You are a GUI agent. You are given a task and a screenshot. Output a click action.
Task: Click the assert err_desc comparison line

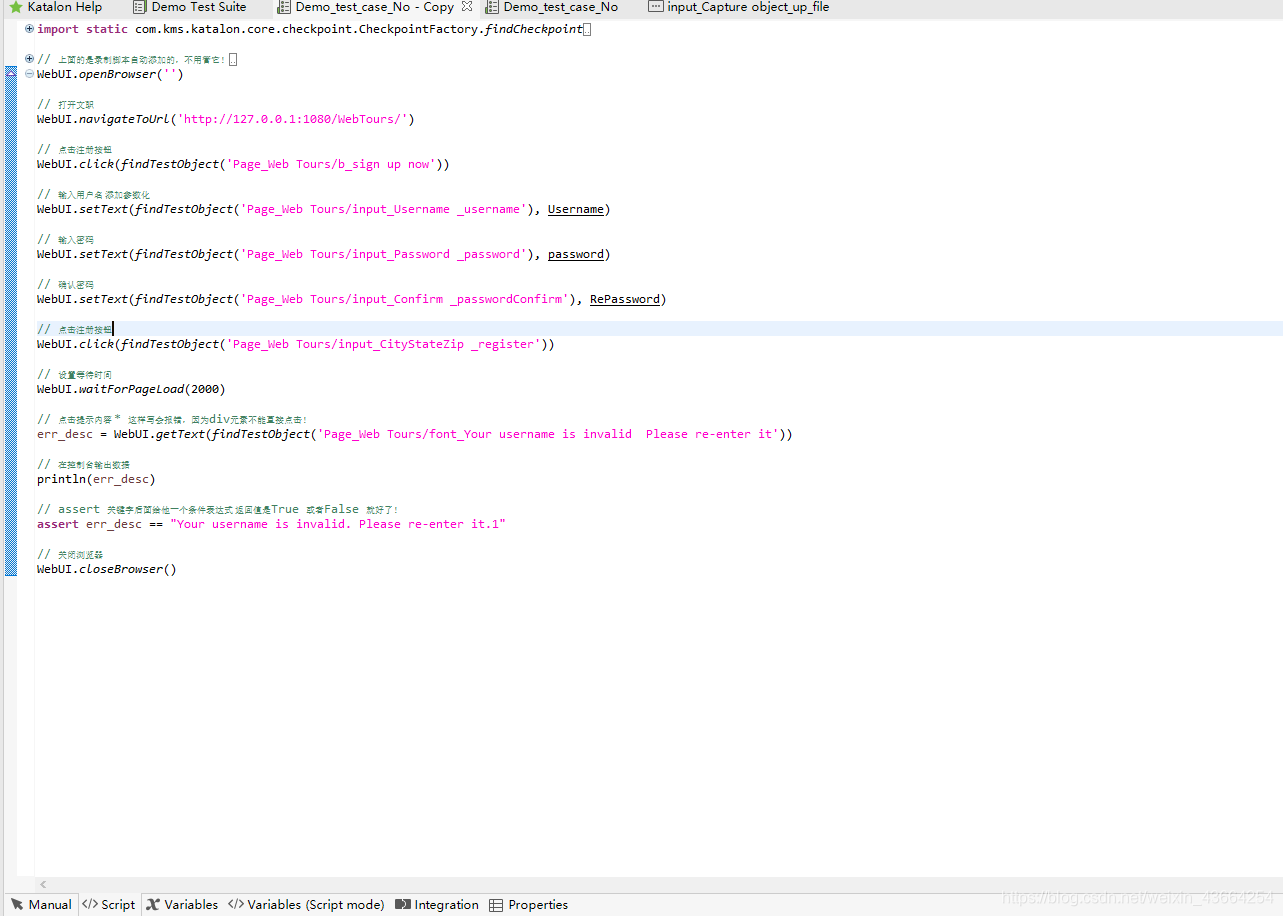coord(271,524)
